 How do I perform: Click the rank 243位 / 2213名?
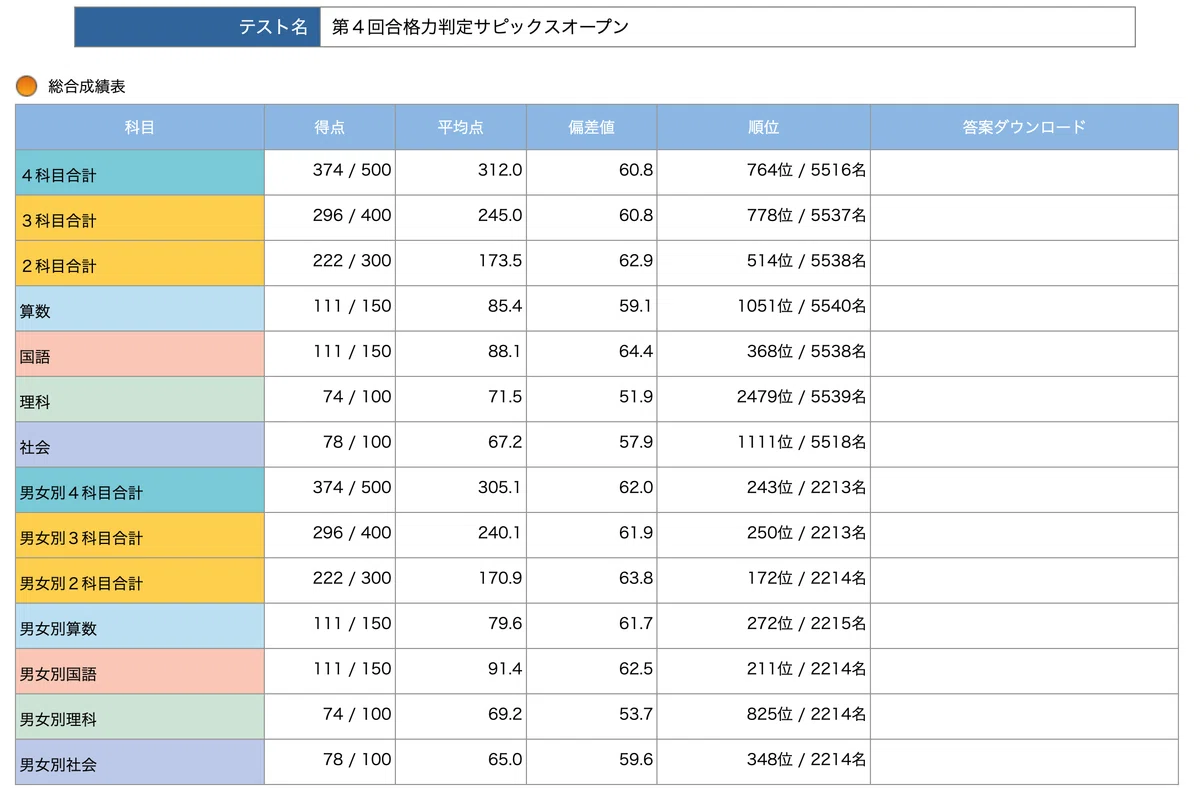[x=806, y=487]
